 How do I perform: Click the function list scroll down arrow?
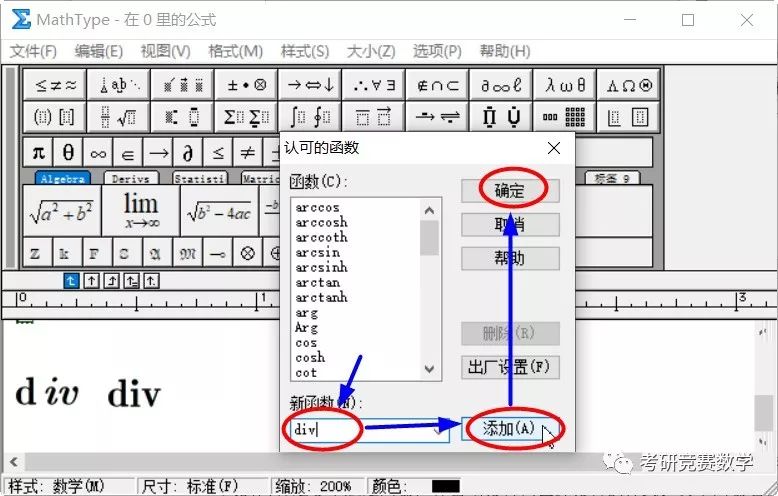(430, 369)
